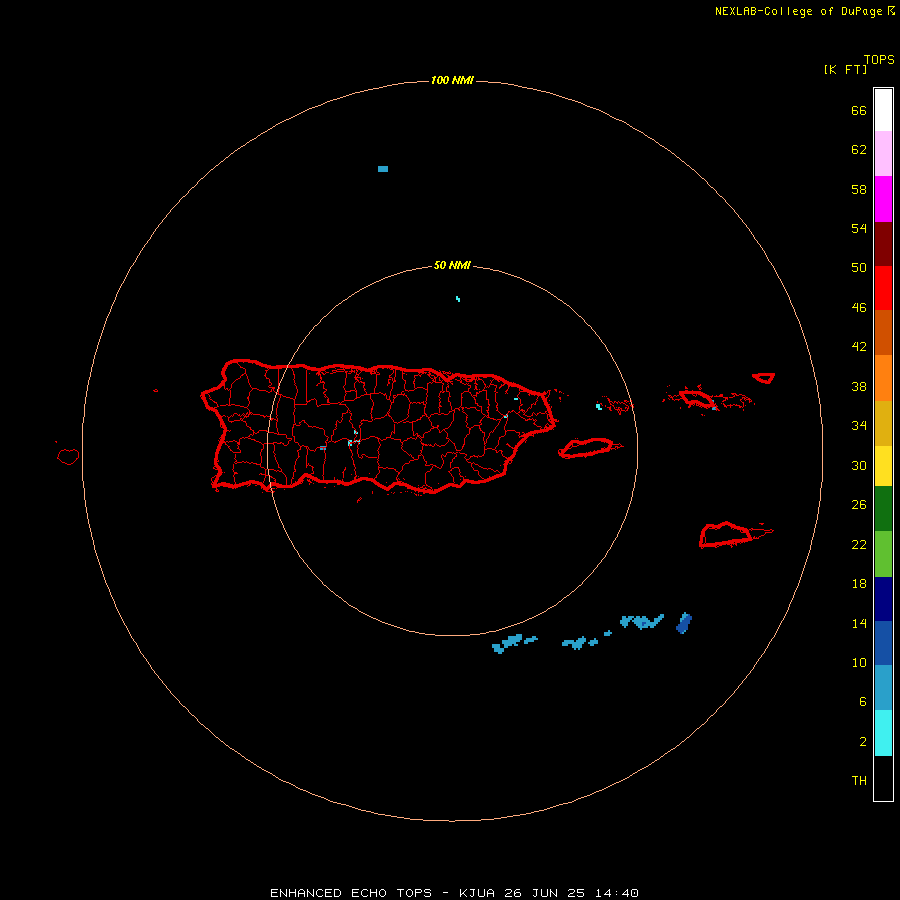Click the 50 NMI range ring label

[452, 265]
